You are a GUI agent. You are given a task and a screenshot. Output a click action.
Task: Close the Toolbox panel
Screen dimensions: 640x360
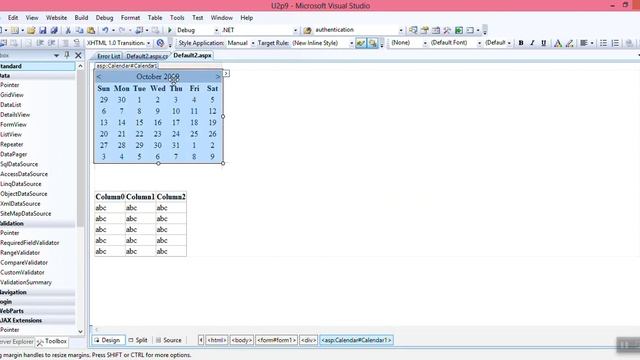point(78,55)
